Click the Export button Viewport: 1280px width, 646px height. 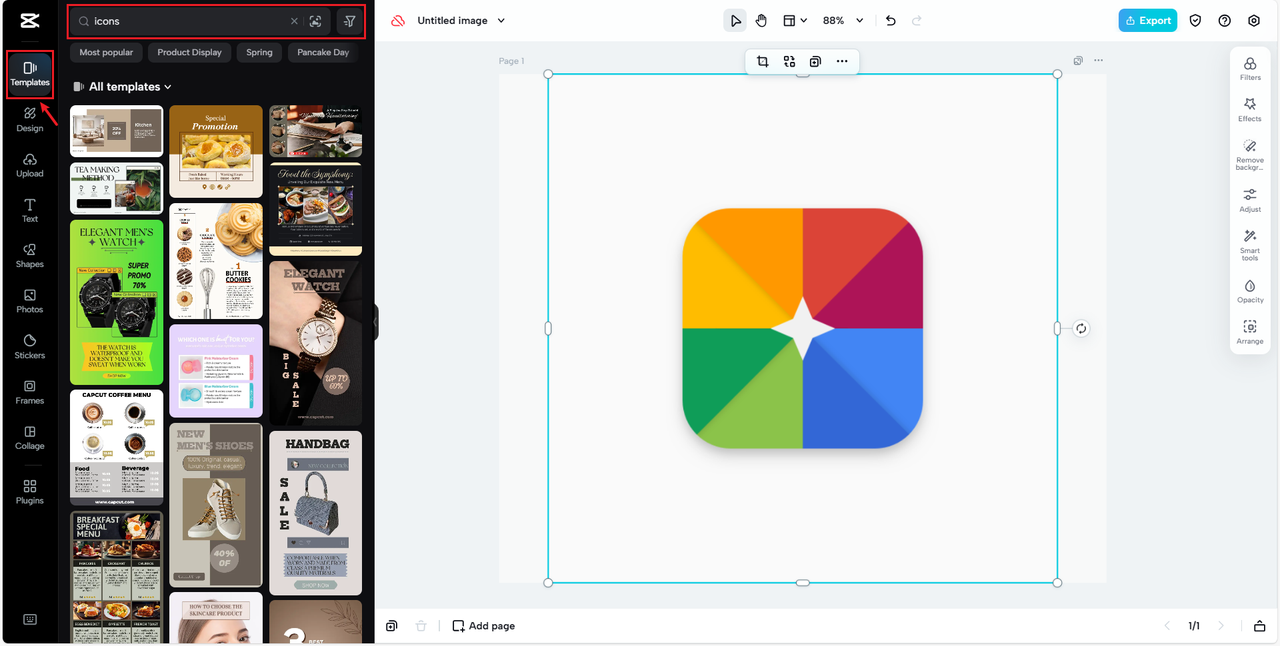pyautogui.click(x=1147, y=21)
